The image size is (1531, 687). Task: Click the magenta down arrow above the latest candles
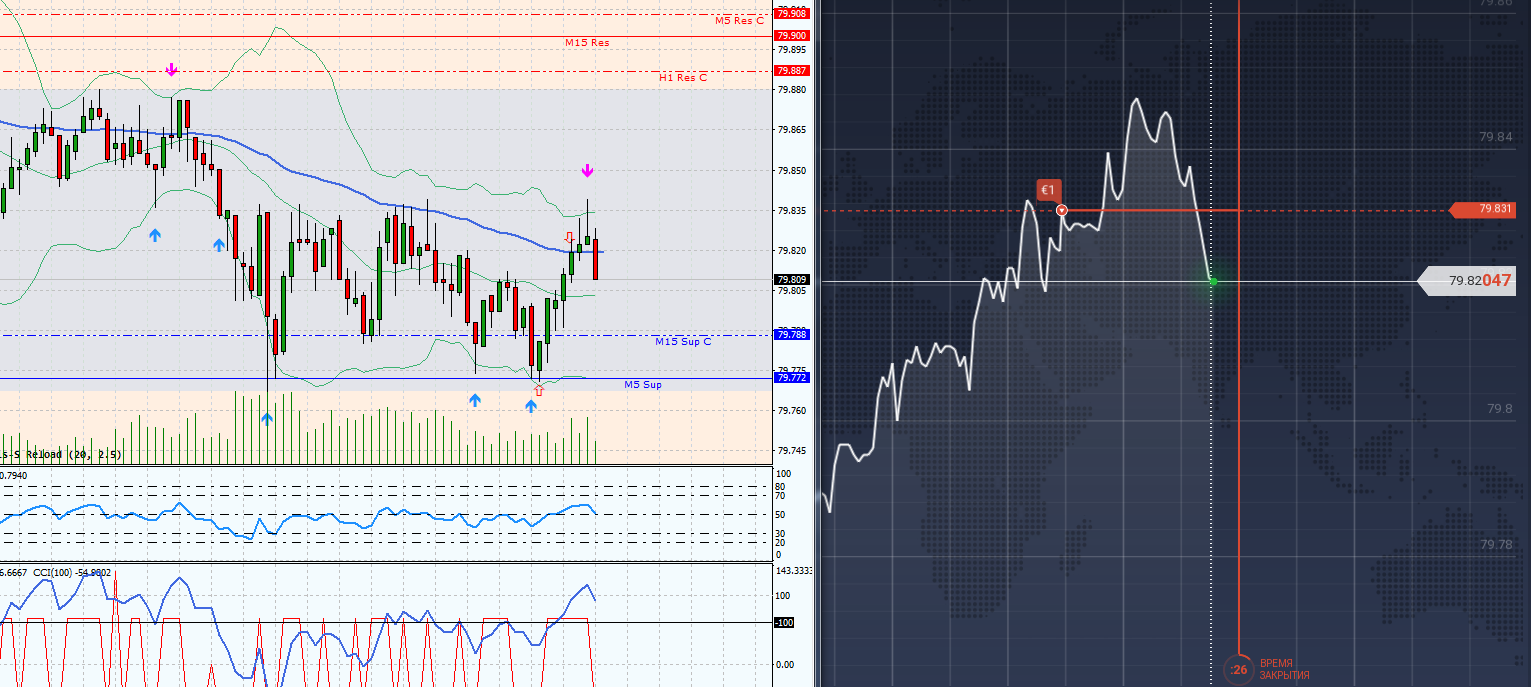(x=587, y=171)
